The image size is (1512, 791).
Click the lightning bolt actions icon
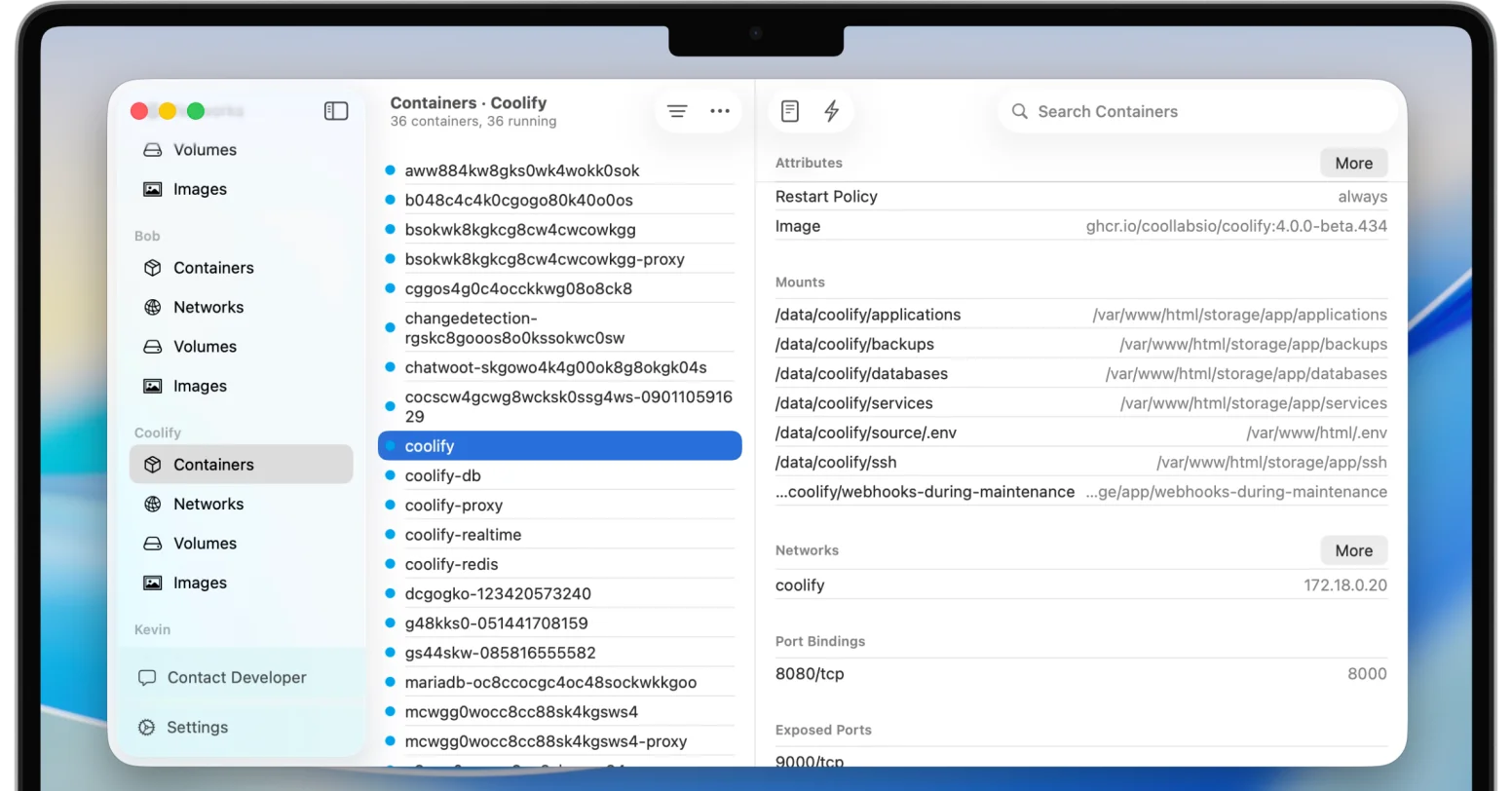click(831, 110)
